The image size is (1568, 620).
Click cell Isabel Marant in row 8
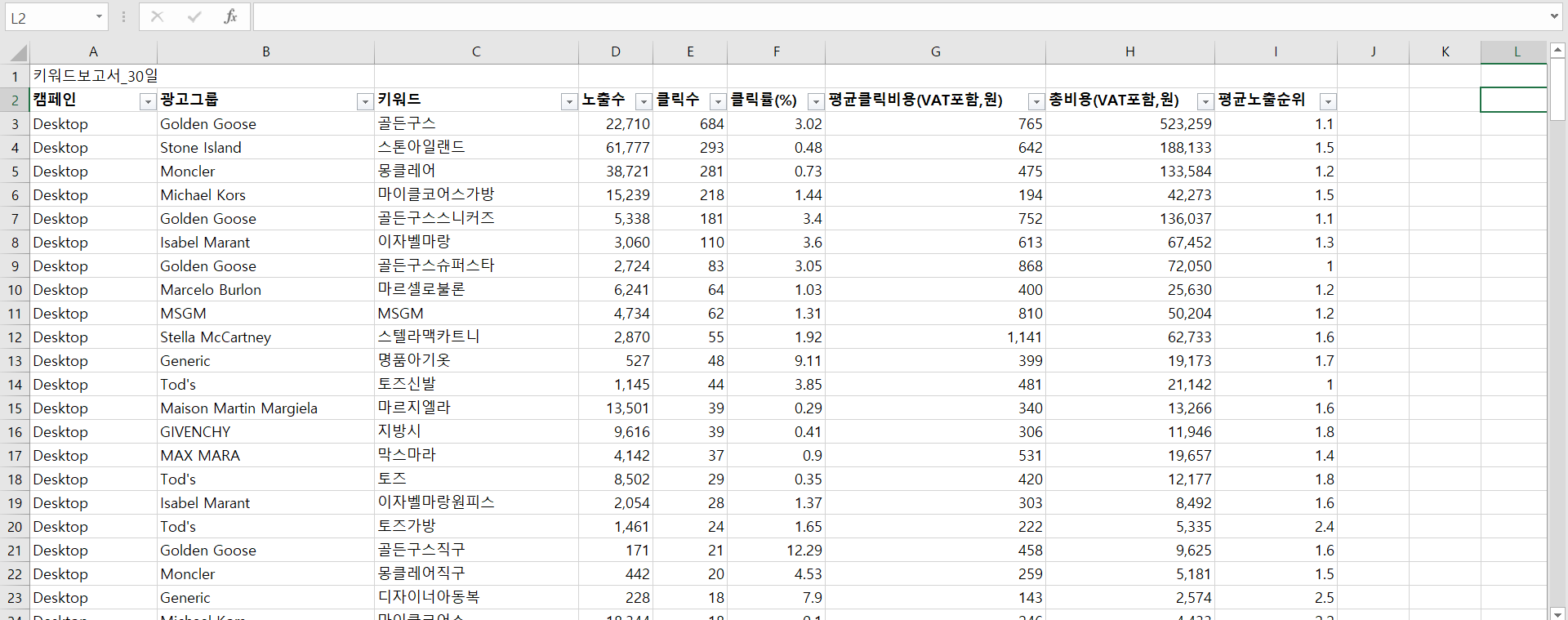click(x=266, y=243)
